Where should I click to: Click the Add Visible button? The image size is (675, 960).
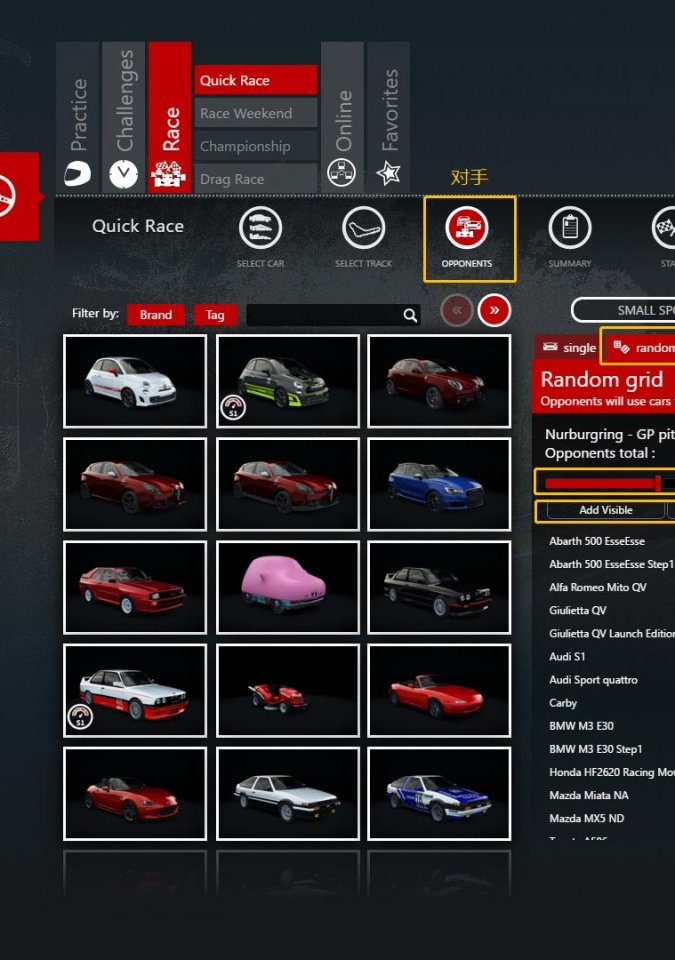tap(606, 510)
